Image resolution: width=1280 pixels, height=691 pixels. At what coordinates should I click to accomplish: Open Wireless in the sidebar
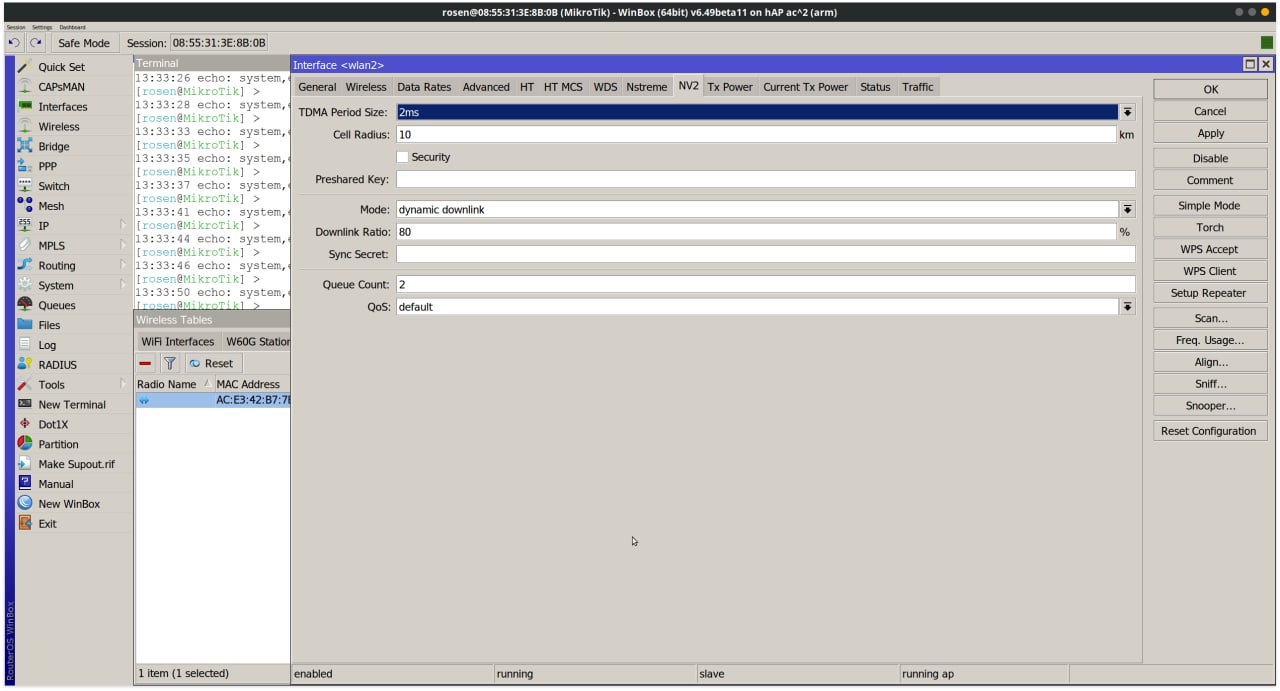pyautogui.click(x=59, y=127)
